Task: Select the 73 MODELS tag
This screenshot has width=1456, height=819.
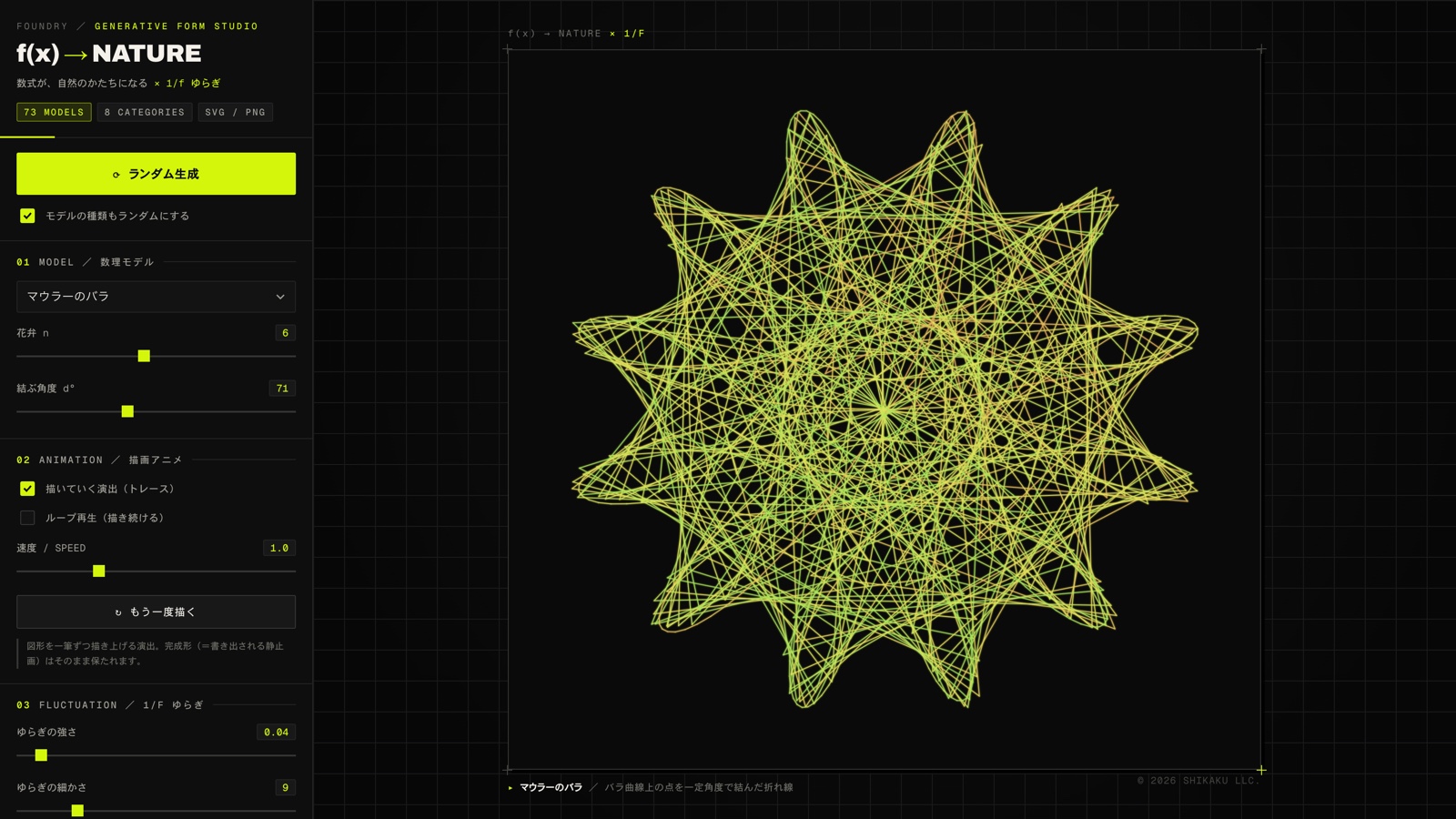Action: [x=54, y=112]
